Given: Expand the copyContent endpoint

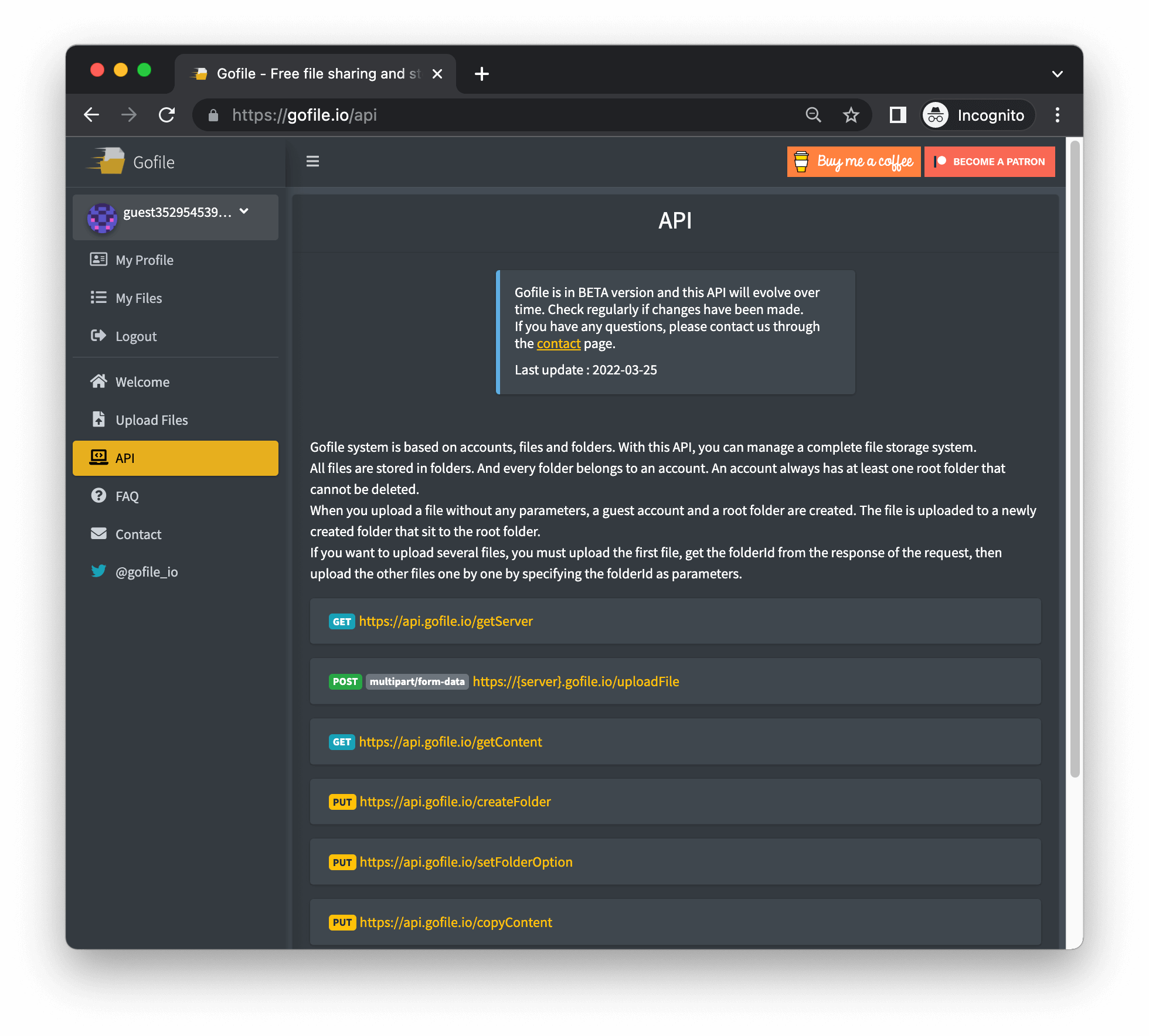Looking at the screenshot, I should (x=675, y=922).
